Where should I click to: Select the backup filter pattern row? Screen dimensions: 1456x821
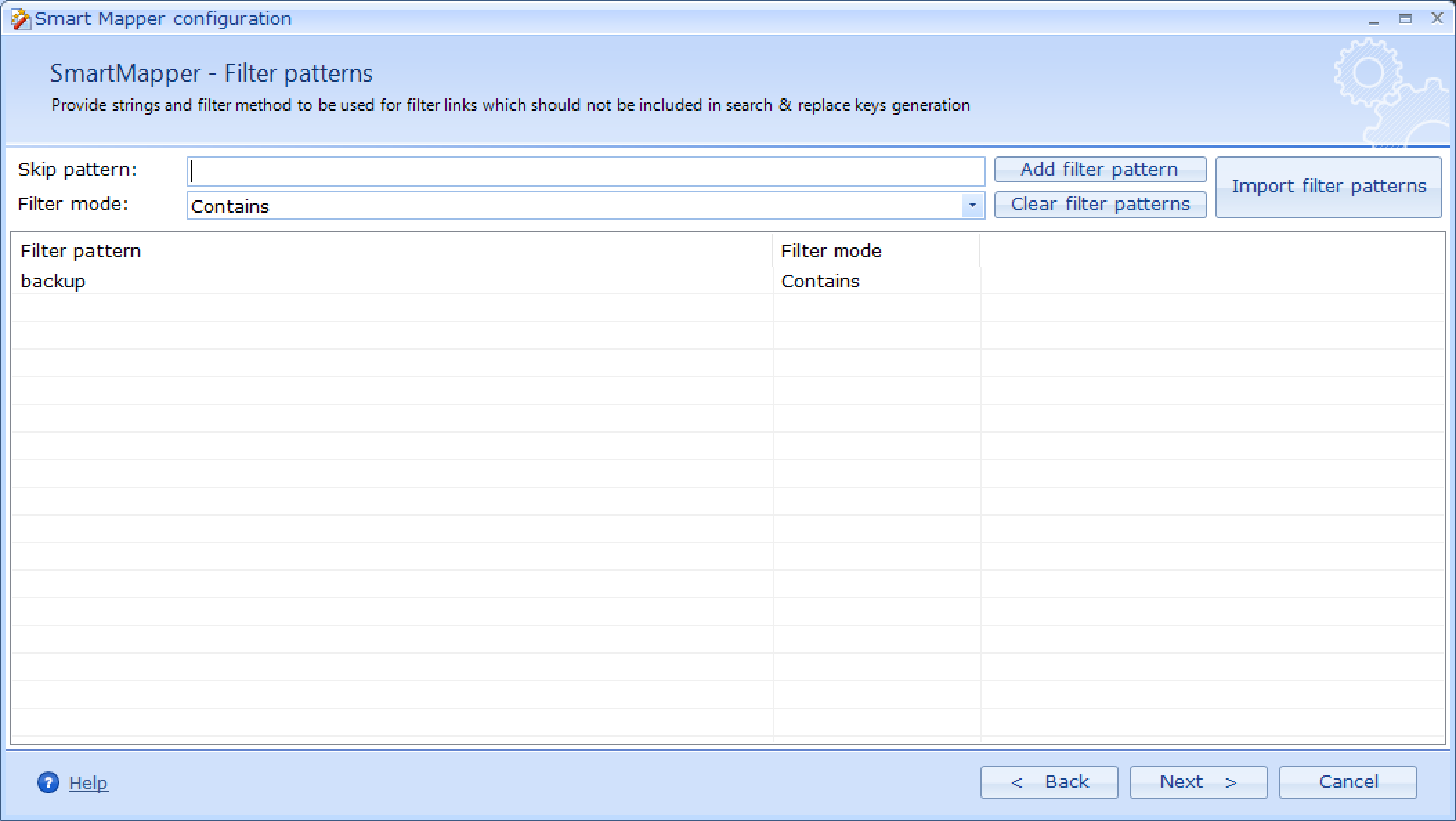727,281
